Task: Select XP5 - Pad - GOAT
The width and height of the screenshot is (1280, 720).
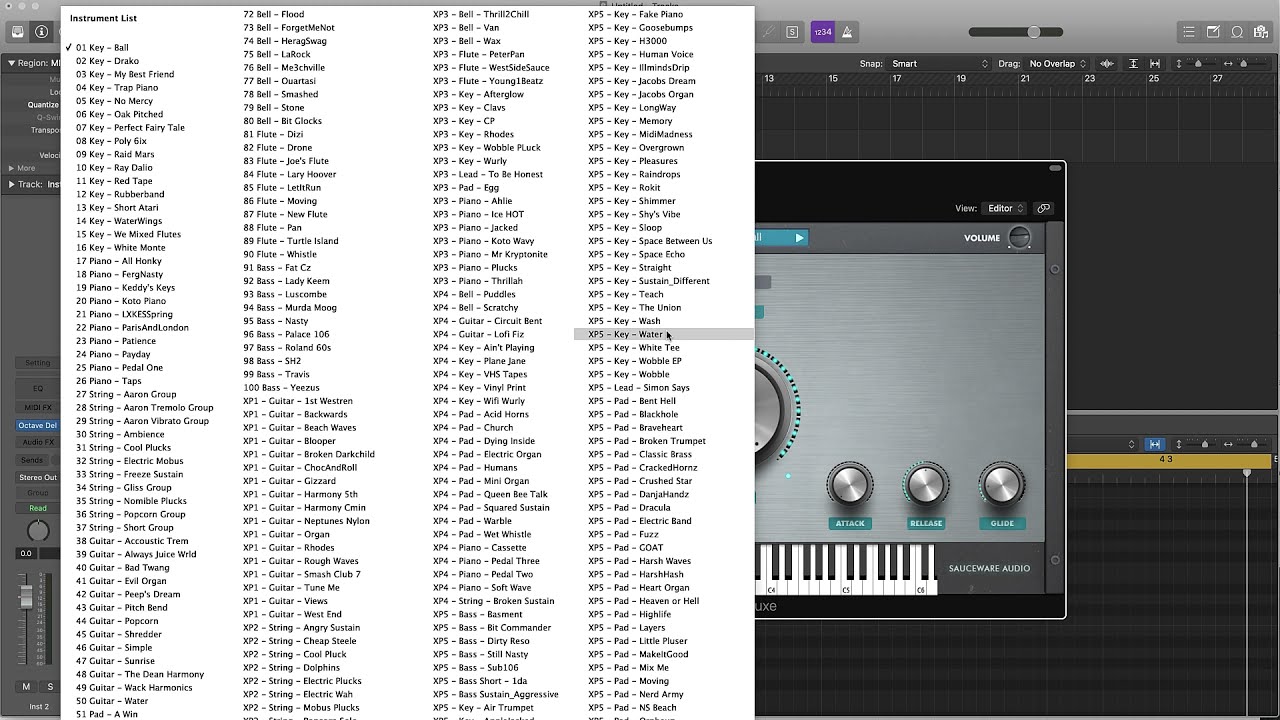Action: pyautogui.click(x=625, y=547)
